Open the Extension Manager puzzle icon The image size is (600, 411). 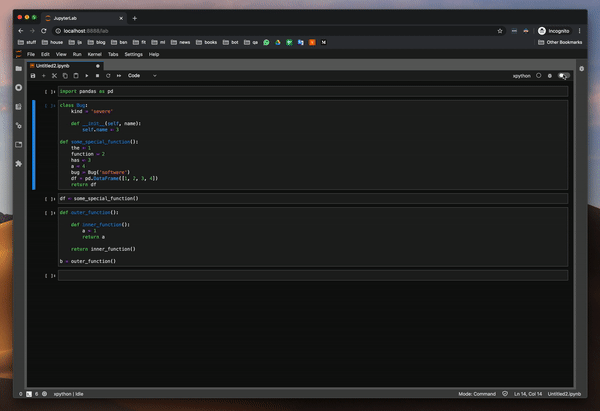19,163
